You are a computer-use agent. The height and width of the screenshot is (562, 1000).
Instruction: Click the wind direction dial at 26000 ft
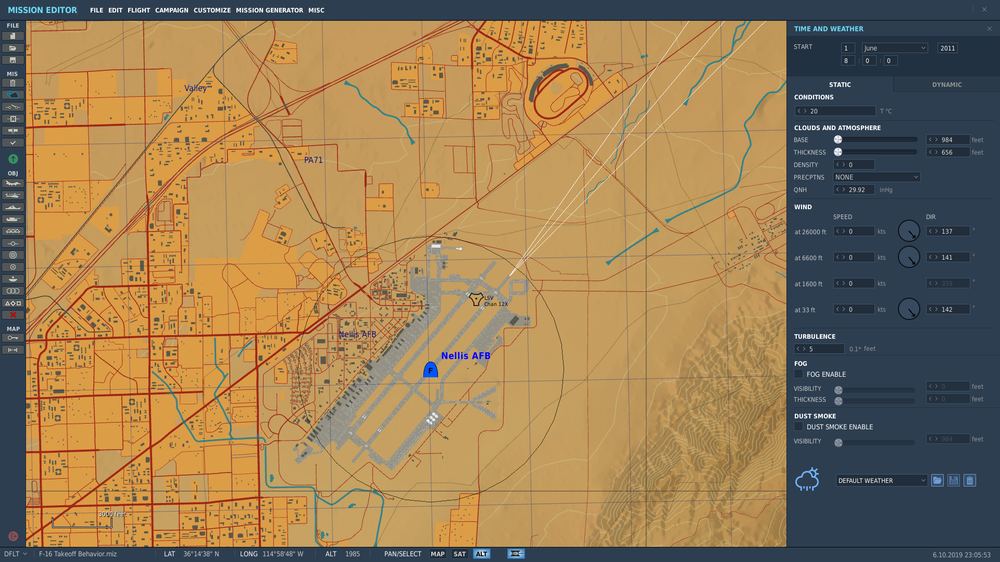908,231
